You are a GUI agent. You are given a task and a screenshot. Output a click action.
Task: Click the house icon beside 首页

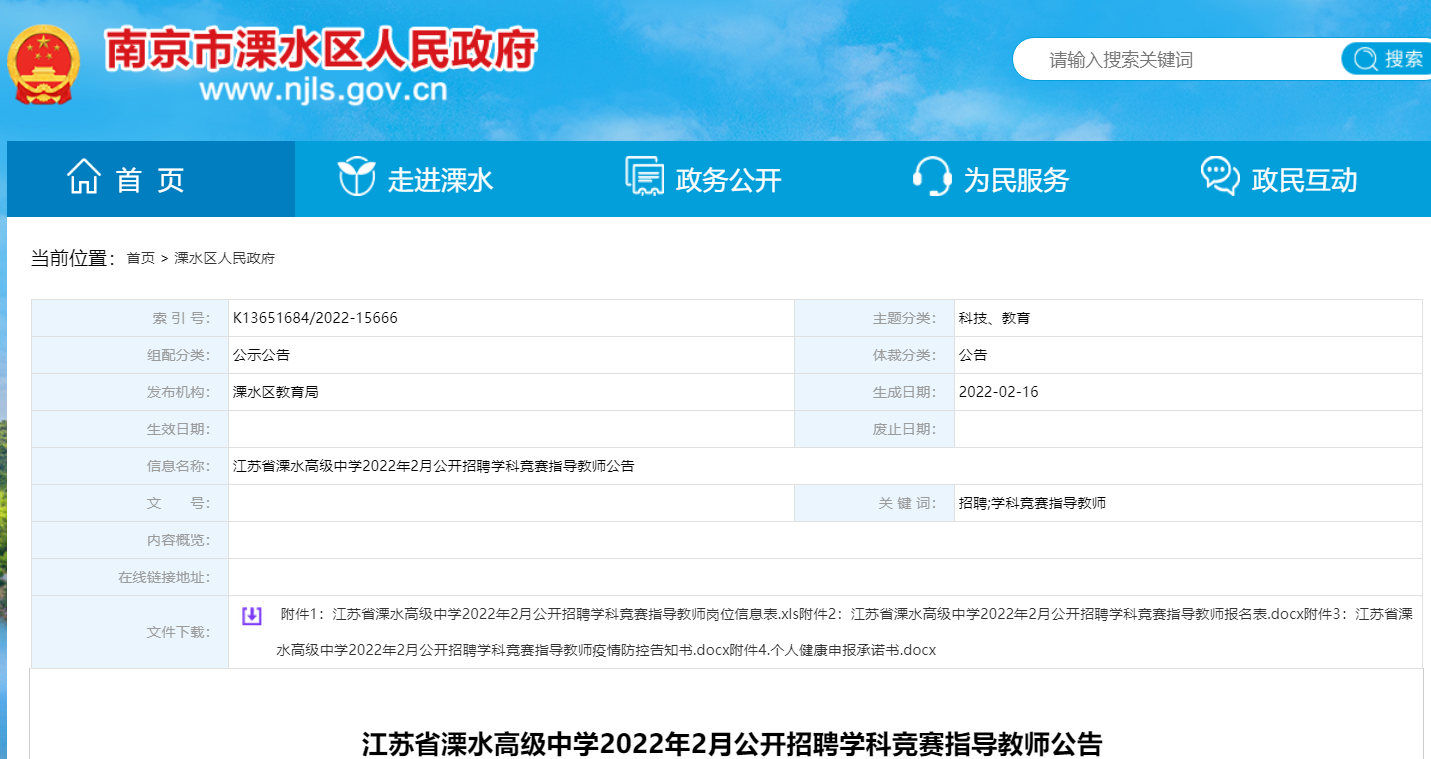pyautogui.click(x=84, y=178)
